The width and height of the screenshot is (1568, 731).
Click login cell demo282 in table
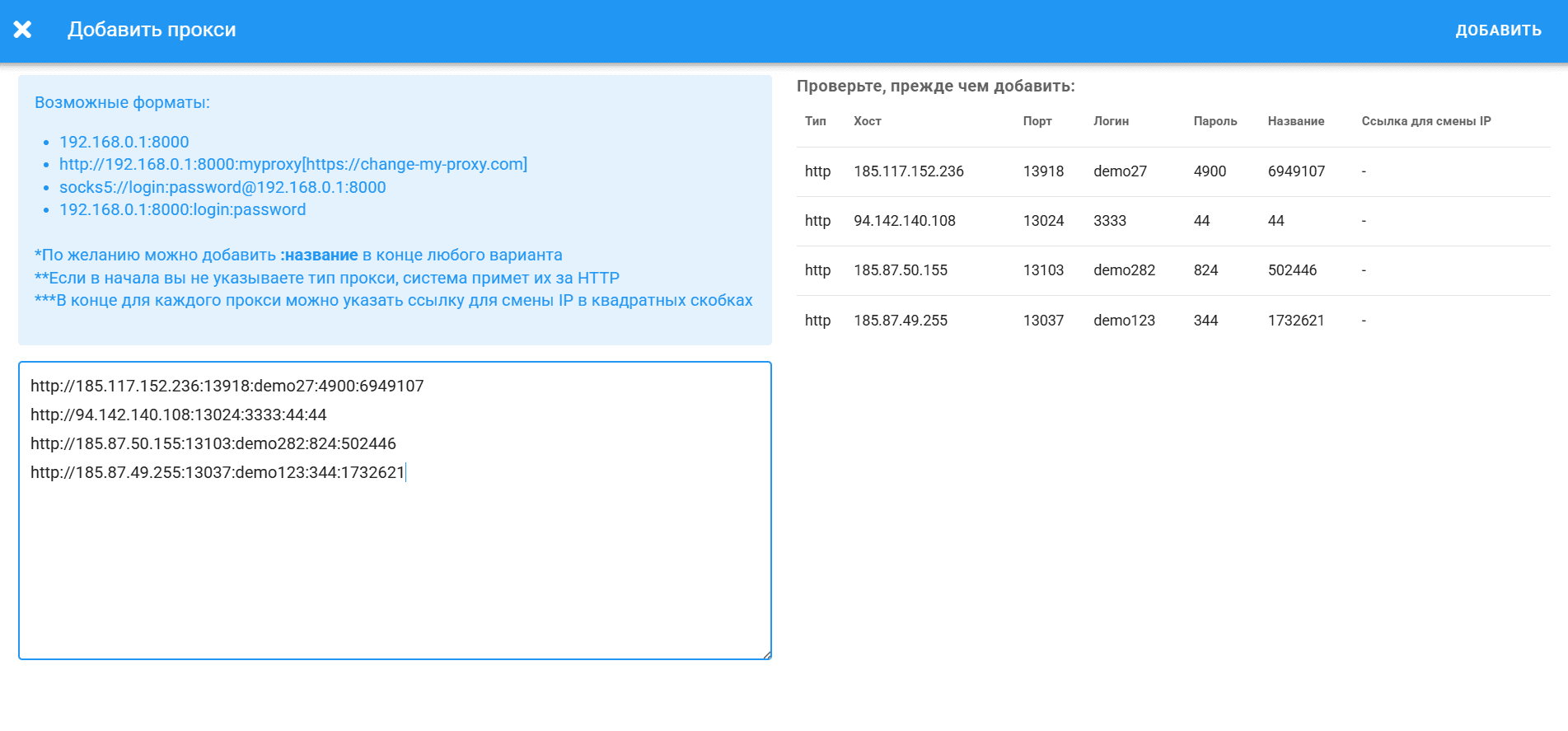tap(1124, 270)
